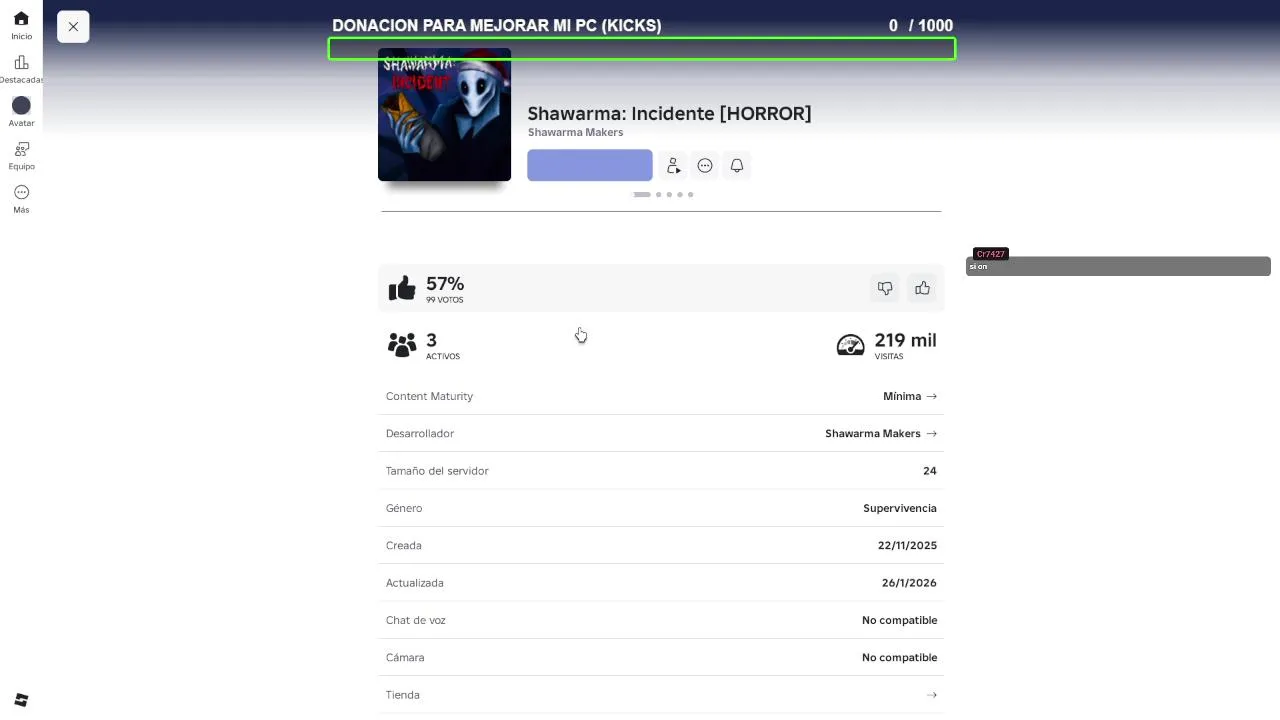
Task: Click the 57% rating value
Action: point(445,284)
